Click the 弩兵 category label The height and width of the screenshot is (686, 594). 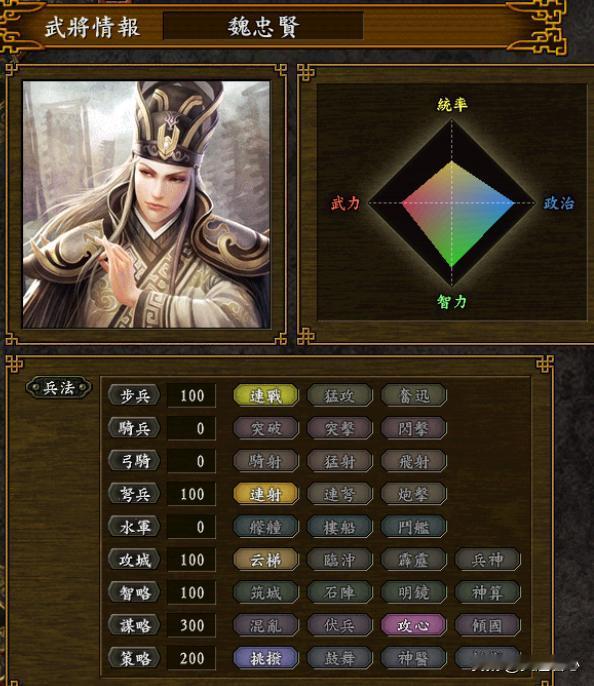[x=134, y=494]
